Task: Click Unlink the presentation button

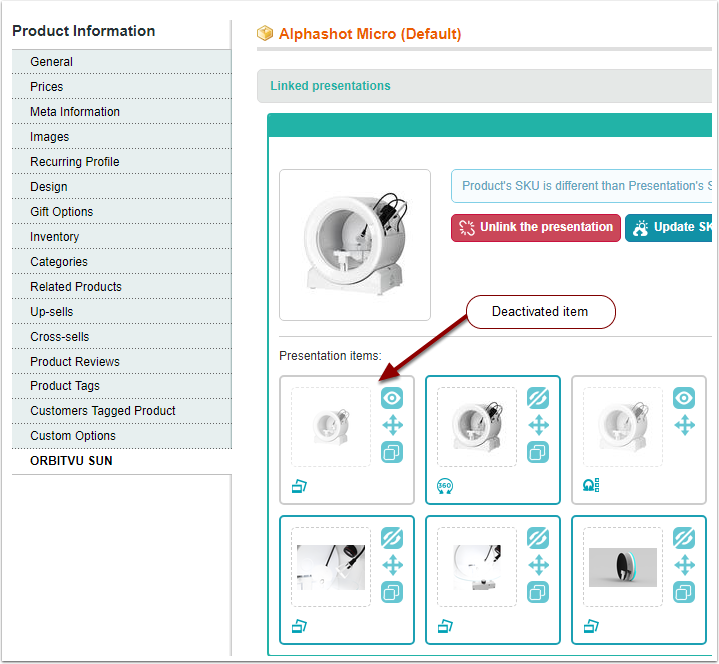Action: [x=536, y=227]
